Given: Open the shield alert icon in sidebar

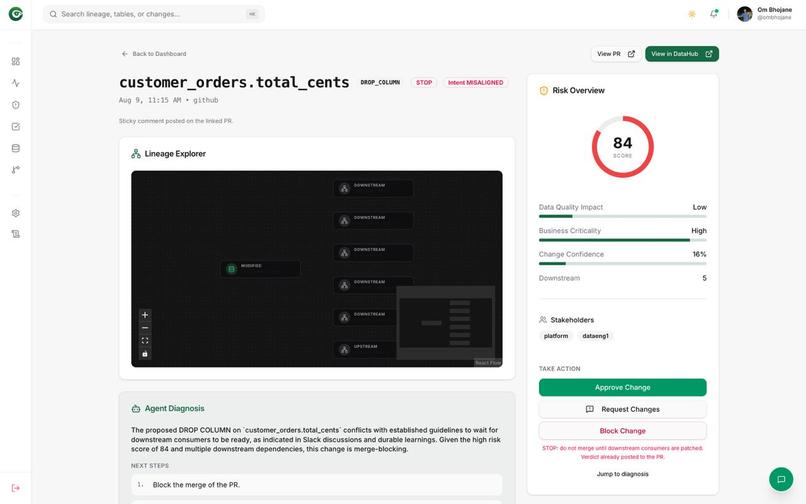Looking at the screenshot, I should click(x=16, y=105).
